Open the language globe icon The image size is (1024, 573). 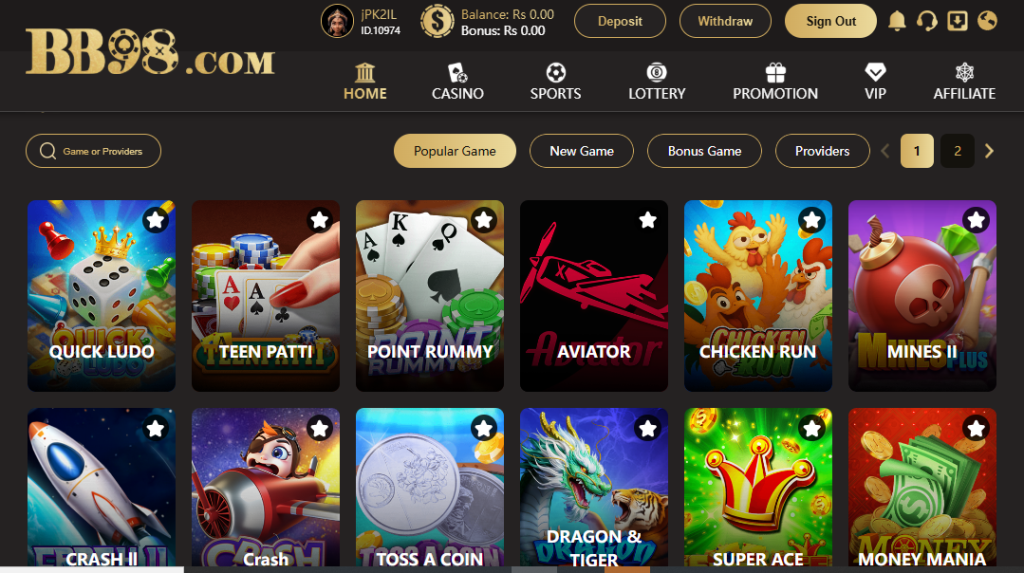[x=987, y=21]
